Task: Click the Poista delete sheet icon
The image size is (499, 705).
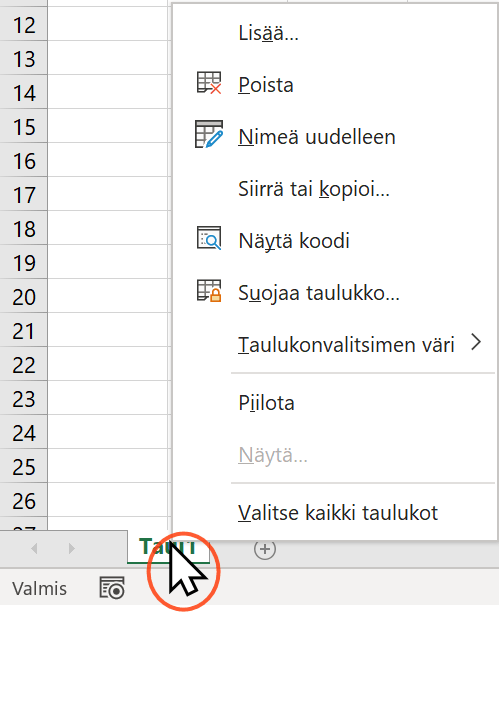Action: (x=209, y=84)
